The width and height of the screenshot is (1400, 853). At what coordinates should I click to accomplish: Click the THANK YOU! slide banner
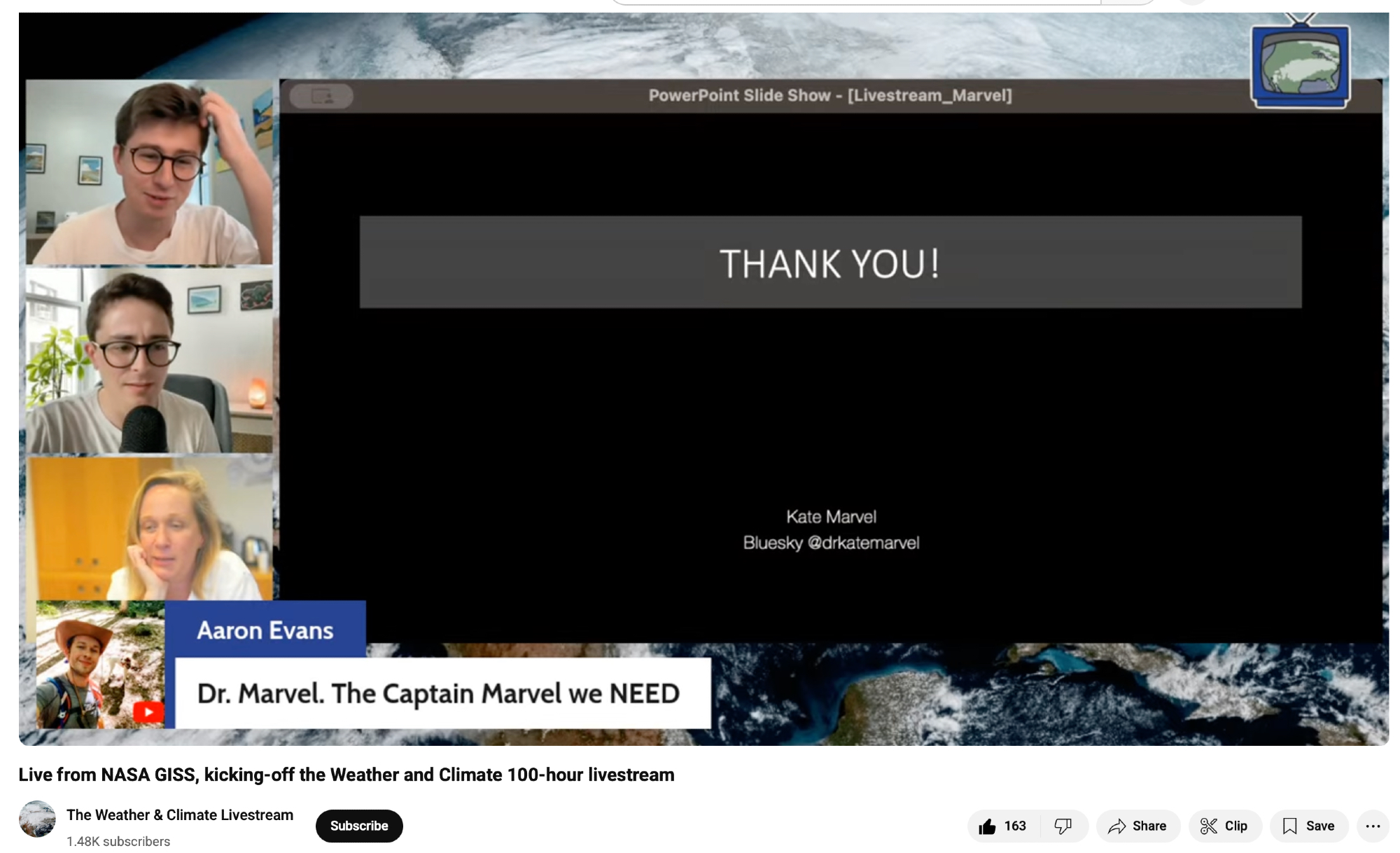(x=830, y=263)
